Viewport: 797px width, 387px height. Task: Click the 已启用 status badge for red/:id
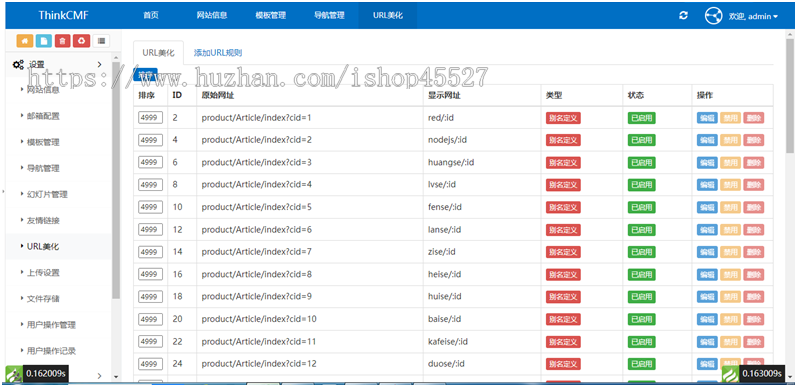[641, 118]
